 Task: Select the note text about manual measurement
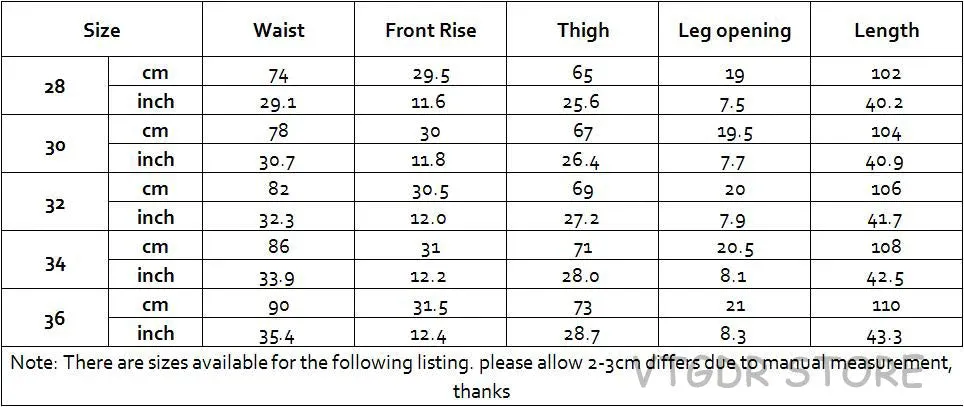click(x=481, y=376)
